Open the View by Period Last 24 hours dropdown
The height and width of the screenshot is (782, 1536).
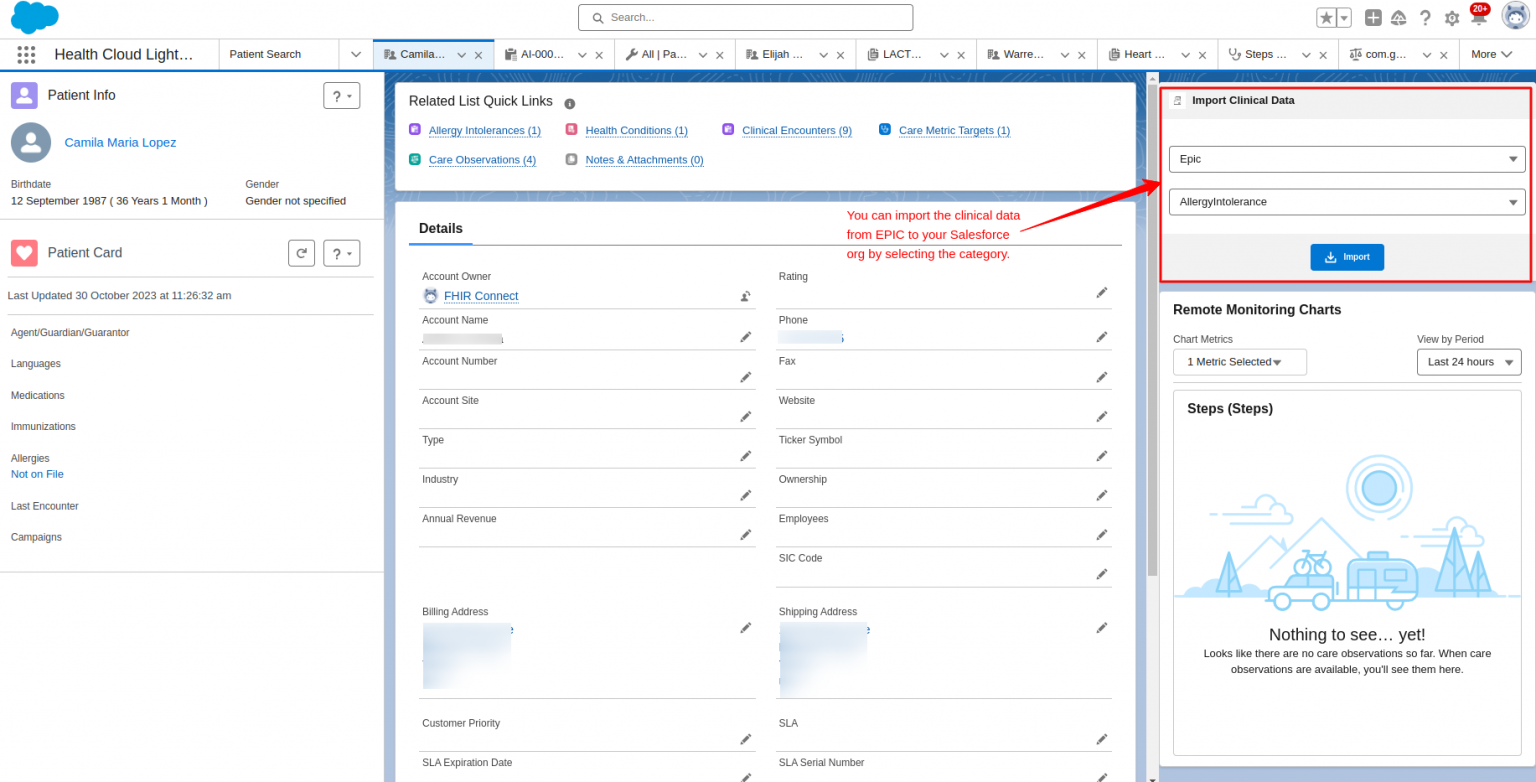pyautogui.click(x=1469, y=362)
